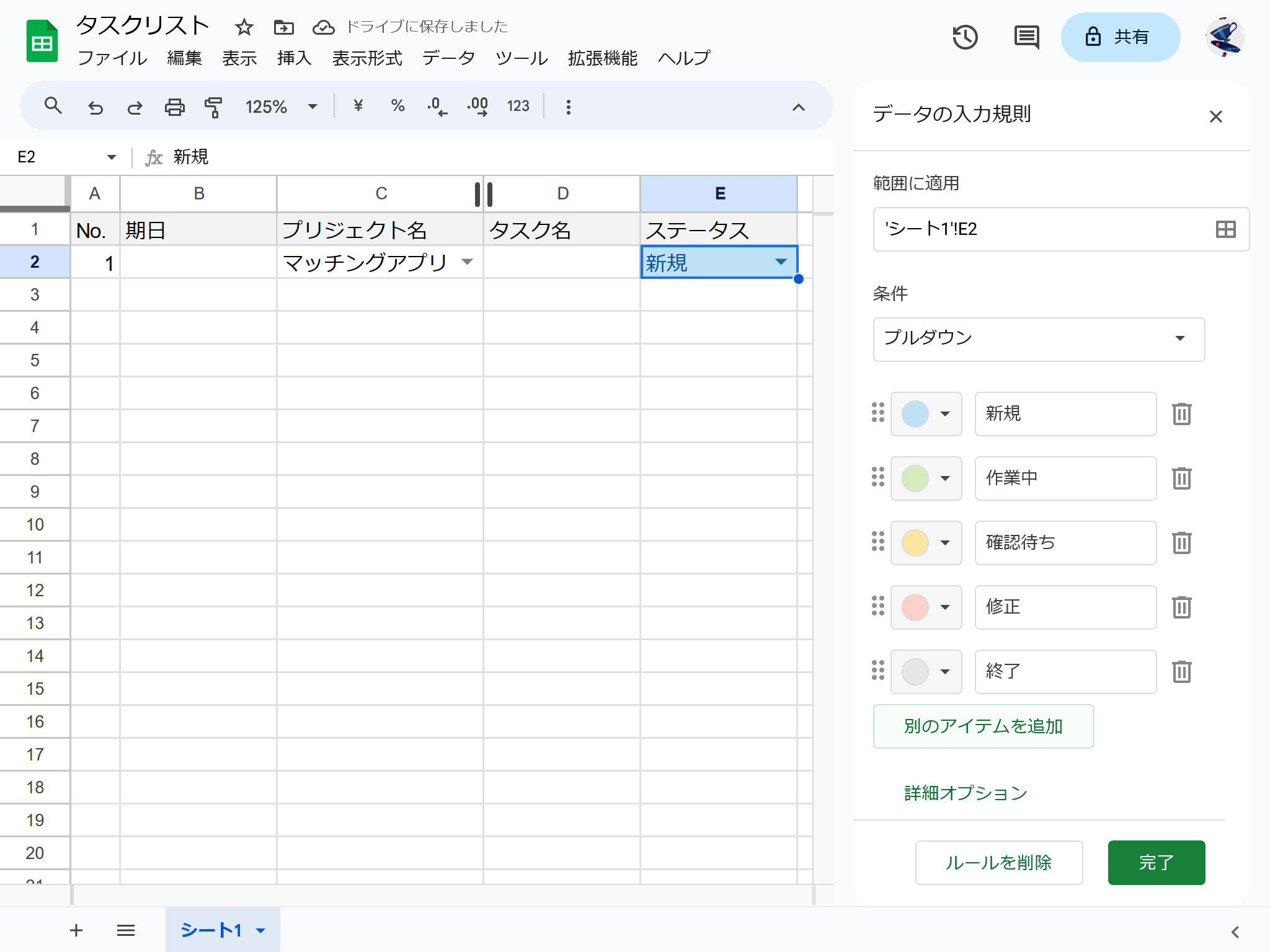Screen dimensions: 1270x952
Task: Apply percent format
Action: pyautogui.click(x=397, y=106)
